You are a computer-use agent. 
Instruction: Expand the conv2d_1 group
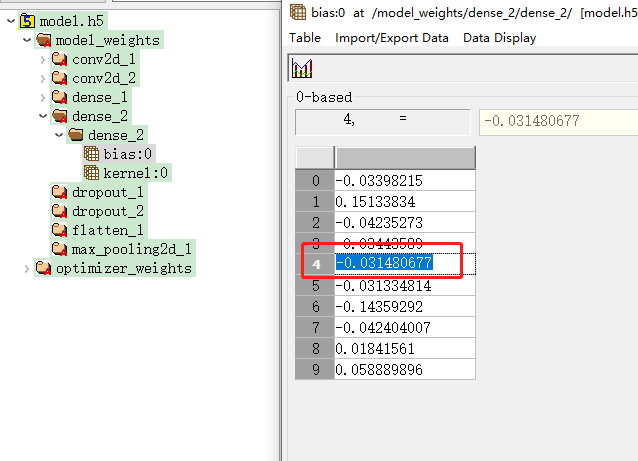43,59
